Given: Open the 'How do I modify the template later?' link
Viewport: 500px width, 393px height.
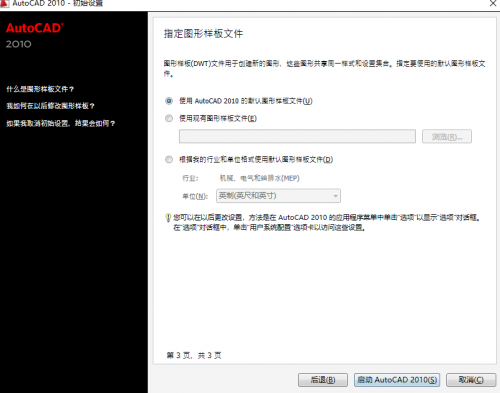Looking at the screenshot, I should (x=50, y=106).
